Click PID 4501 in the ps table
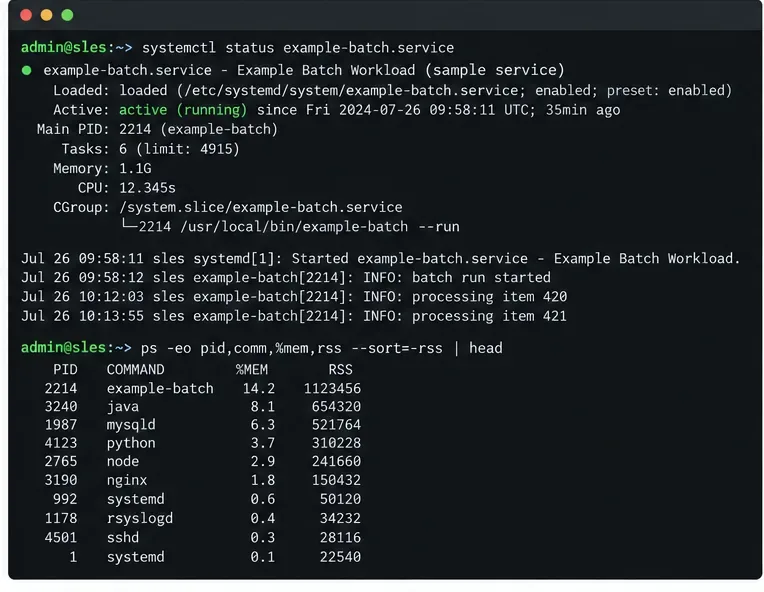764x592 pixels. click(61, 538)
